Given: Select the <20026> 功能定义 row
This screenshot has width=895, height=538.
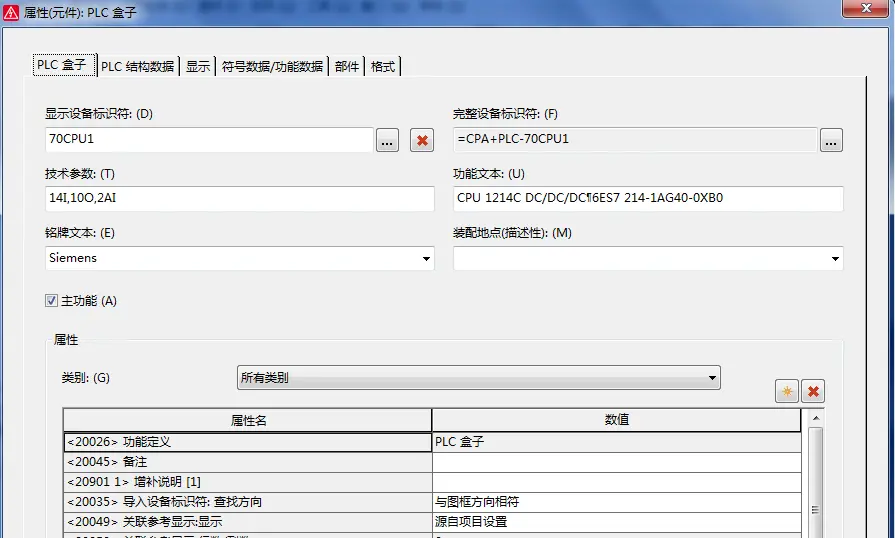Looking at the screenshot, I should pyautogui.click(x=248, y=442).
